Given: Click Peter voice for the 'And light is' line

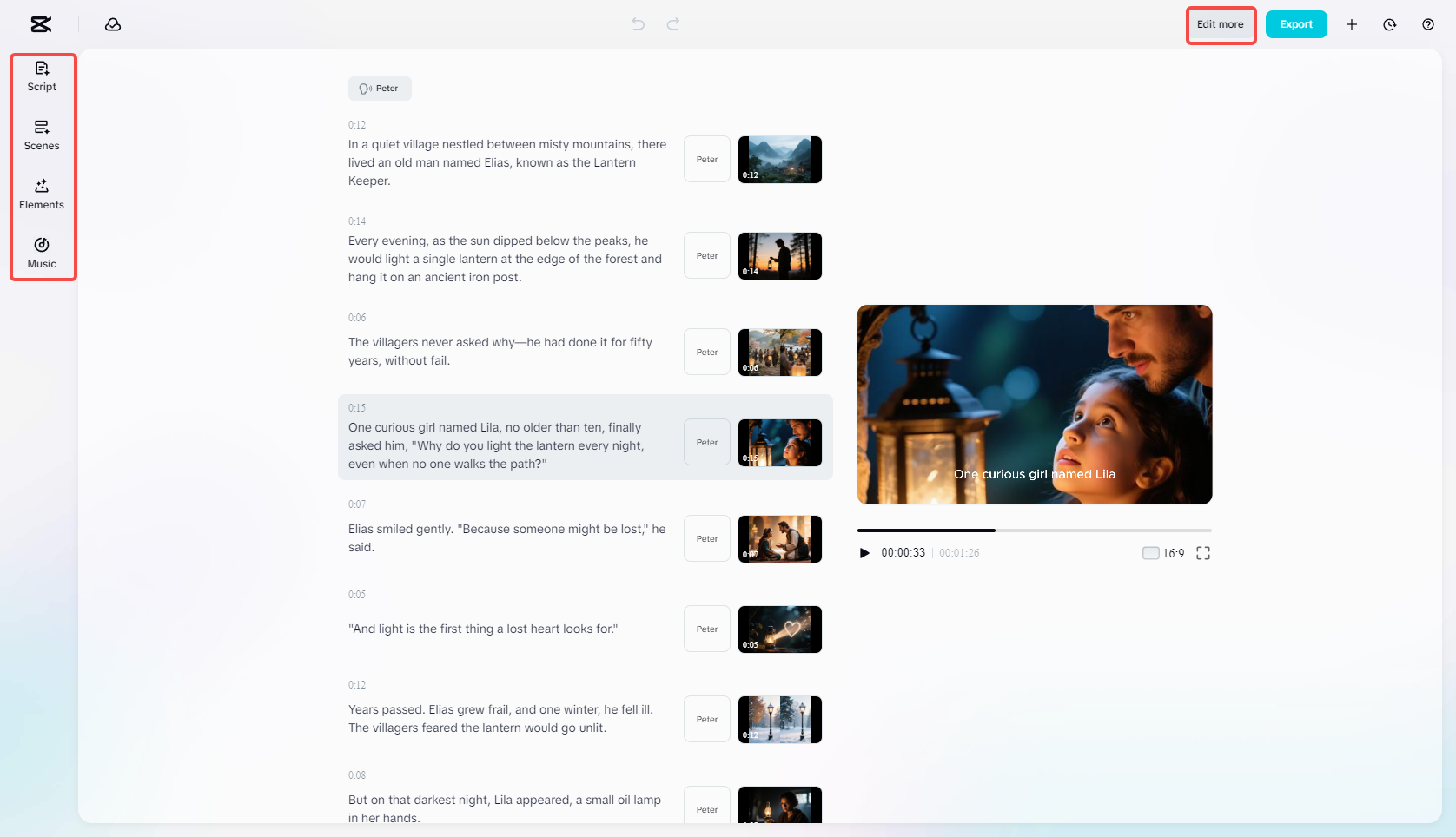Looking at the screenshot, I should point(707,629).
